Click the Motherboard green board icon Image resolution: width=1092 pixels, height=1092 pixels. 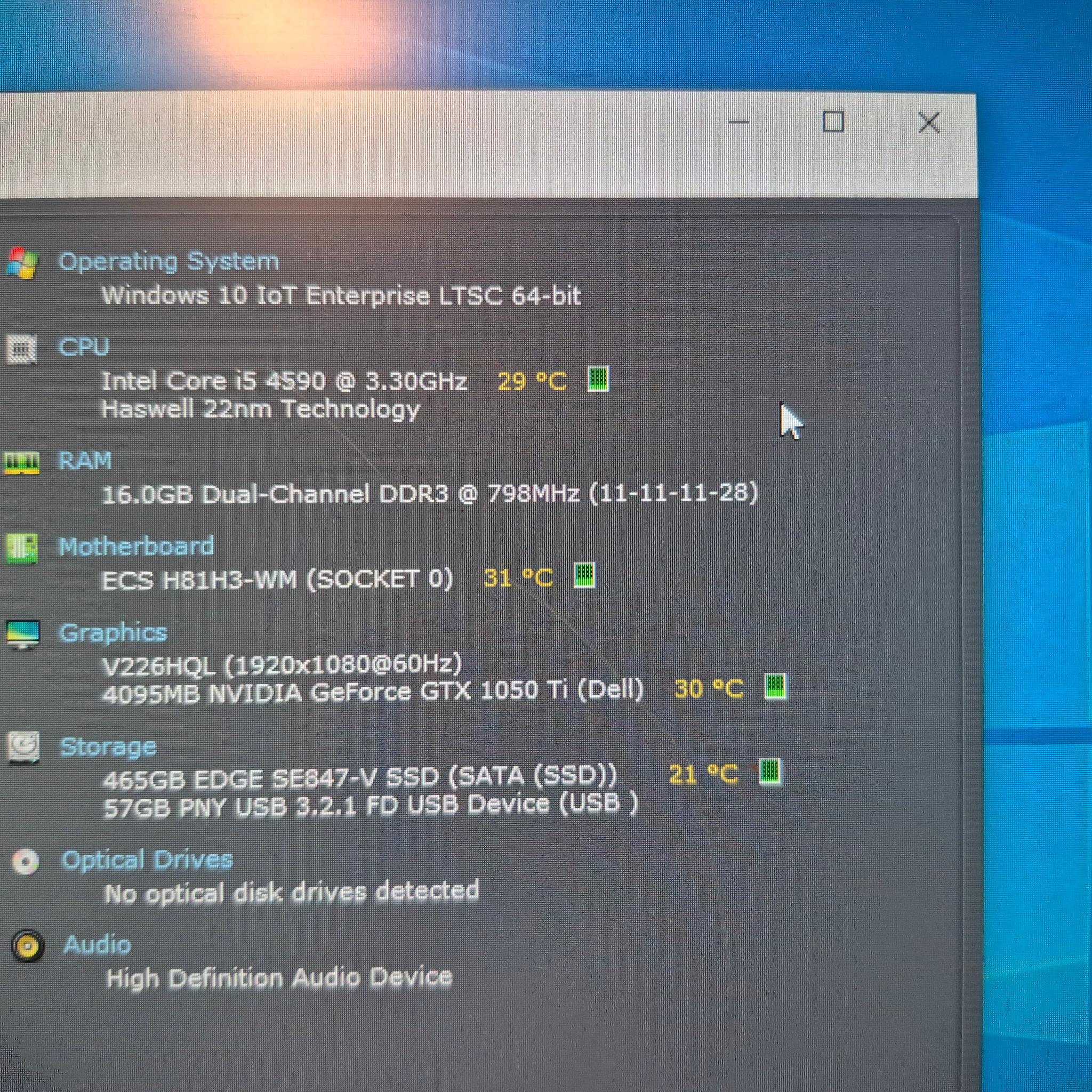tap(21, 548)
